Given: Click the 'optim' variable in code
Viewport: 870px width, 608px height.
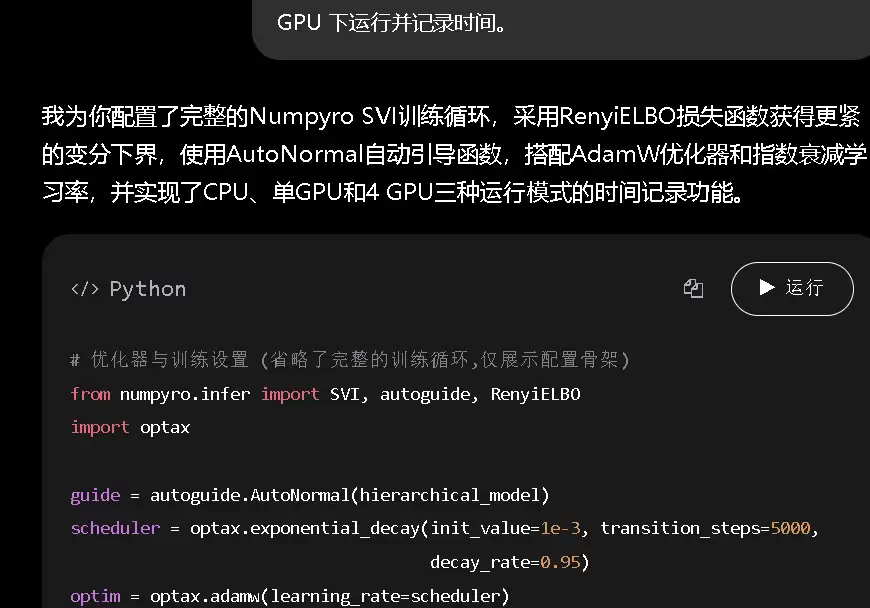Looking at the screenshot, I should click(95, 596).
